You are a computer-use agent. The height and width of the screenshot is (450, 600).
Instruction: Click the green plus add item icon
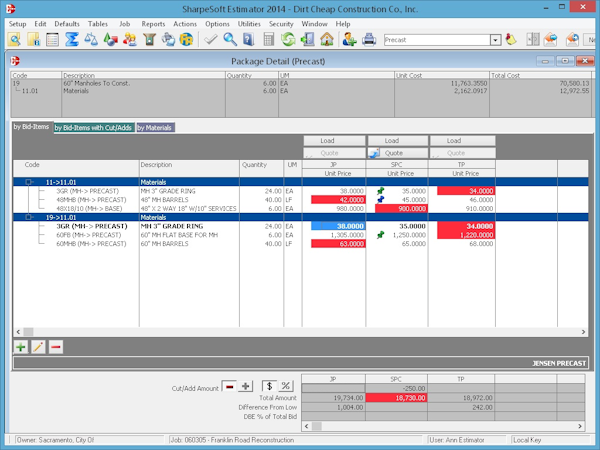20,346
